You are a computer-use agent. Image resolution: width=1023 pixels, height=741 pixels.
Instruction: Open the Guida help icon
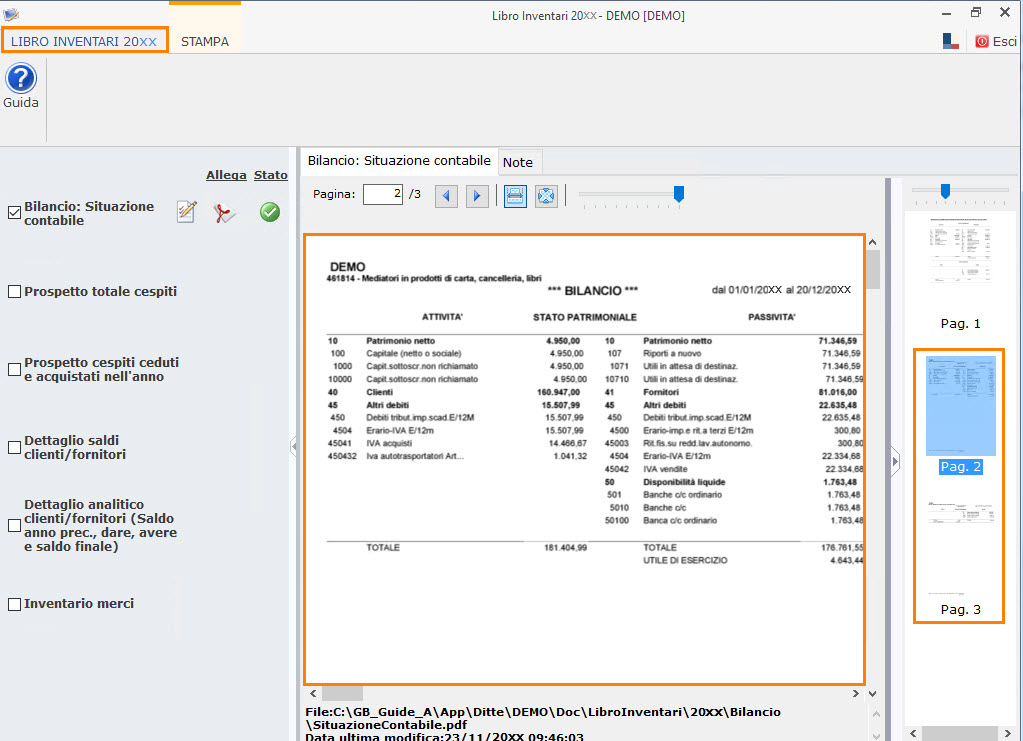tap(20, 79)
